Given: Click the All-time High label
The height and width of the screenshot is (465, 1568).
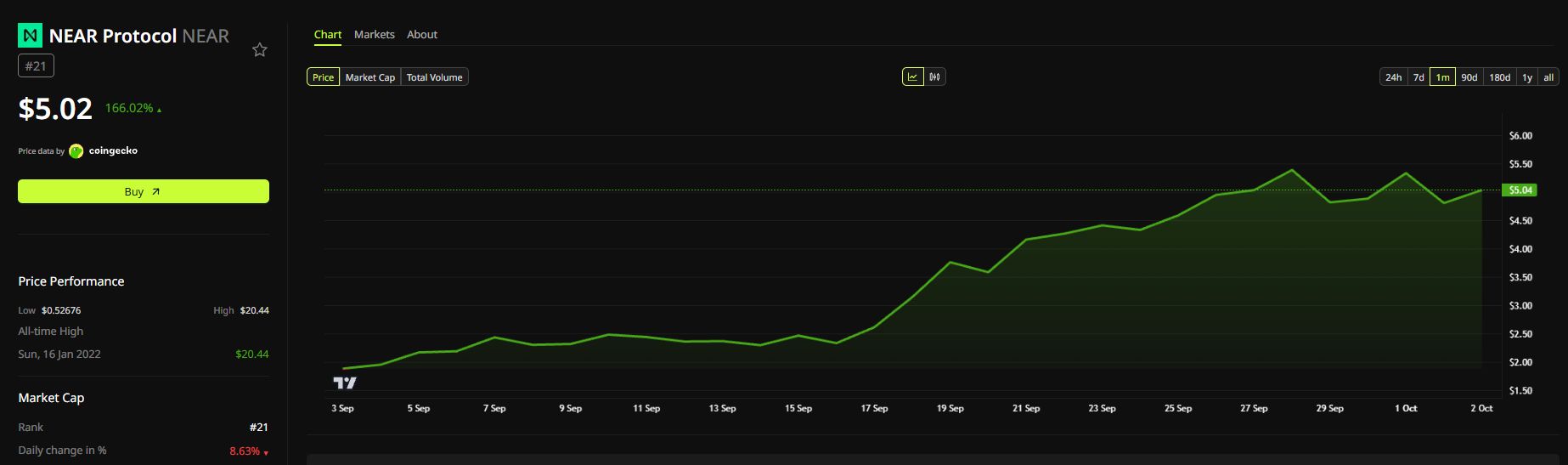Looking at the screenshot, I should coord(51,332).
